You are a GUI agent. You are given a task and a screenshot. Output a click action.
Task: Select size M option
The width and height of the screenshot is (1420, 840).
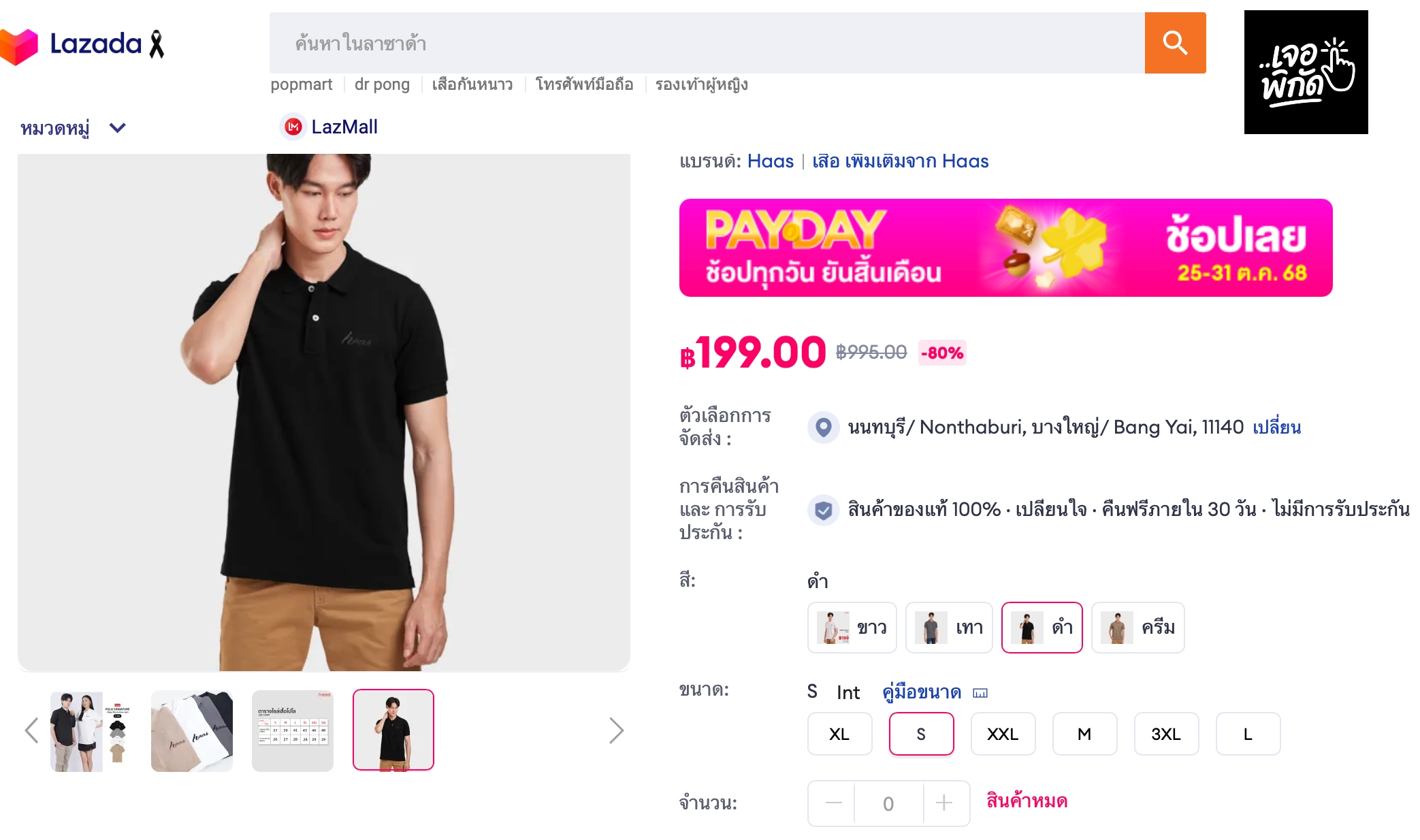pyautogui.click(x=1084, y=734)
